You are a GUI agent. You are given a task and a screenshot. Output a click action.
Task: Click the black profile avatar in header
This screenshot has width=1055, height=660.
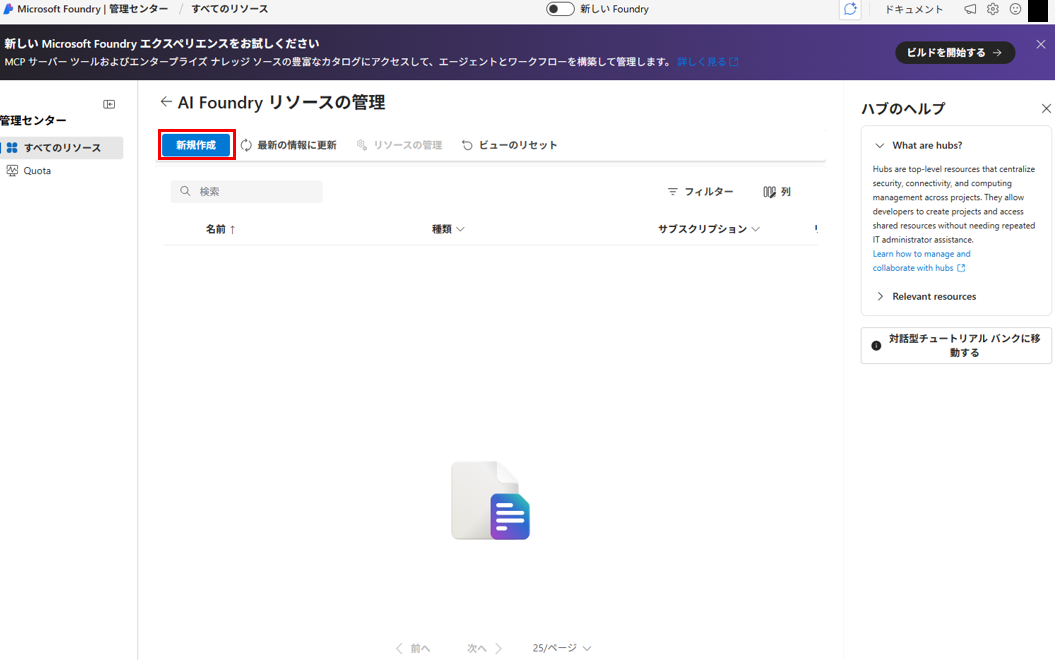pos(1038,11)
